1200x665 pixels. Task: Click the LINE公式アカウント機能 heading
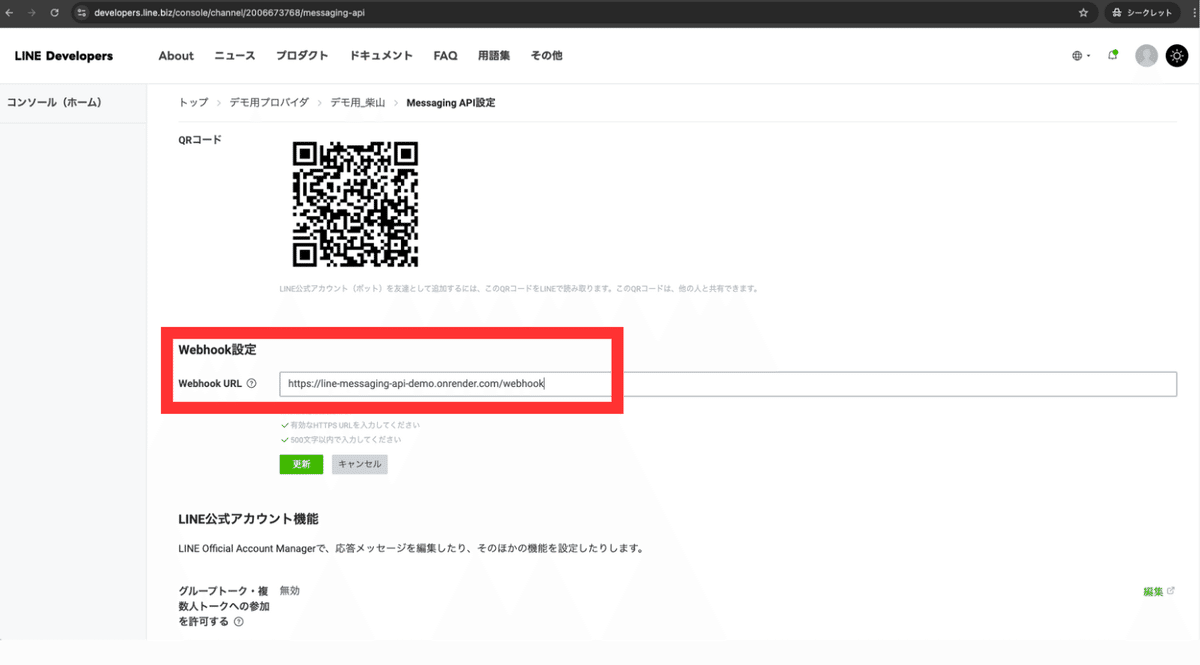pos(248,519)
